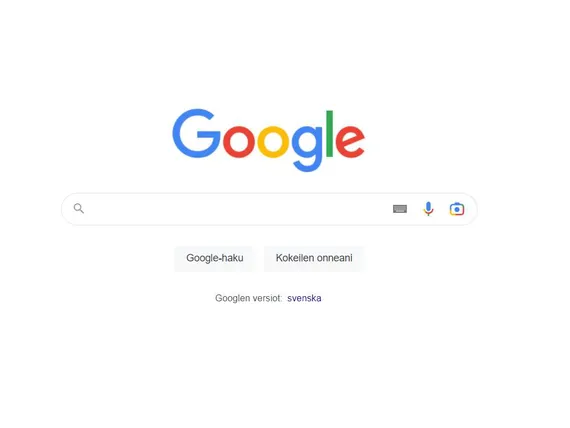Click the green letter l in the logo

330,133
